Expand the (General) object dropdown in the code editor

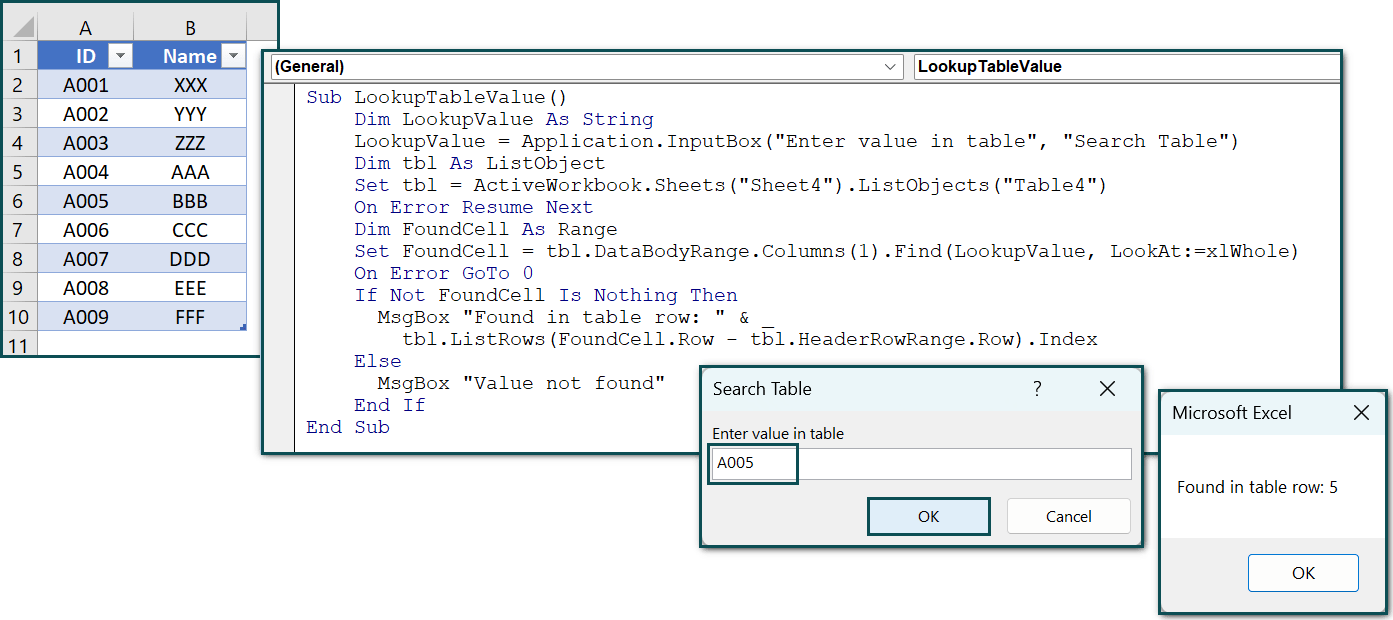click(890, 67)
